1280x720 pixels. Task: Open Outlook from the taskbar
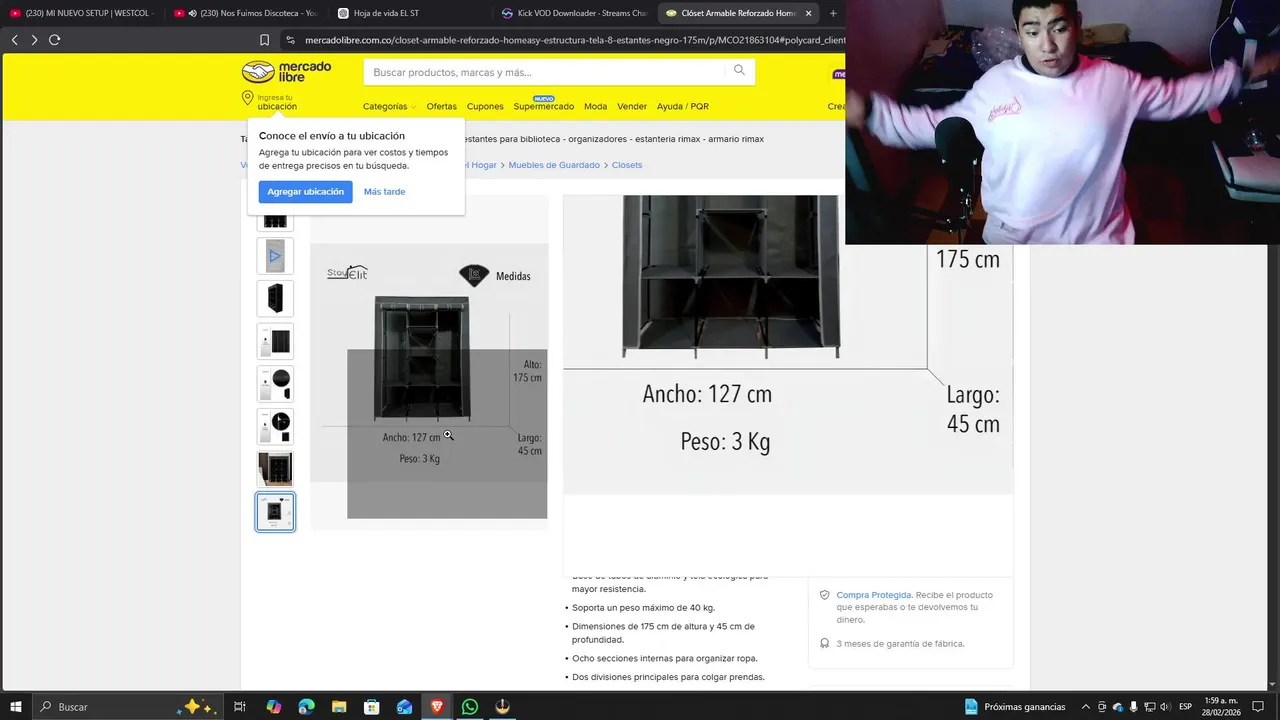click(404, 707)
